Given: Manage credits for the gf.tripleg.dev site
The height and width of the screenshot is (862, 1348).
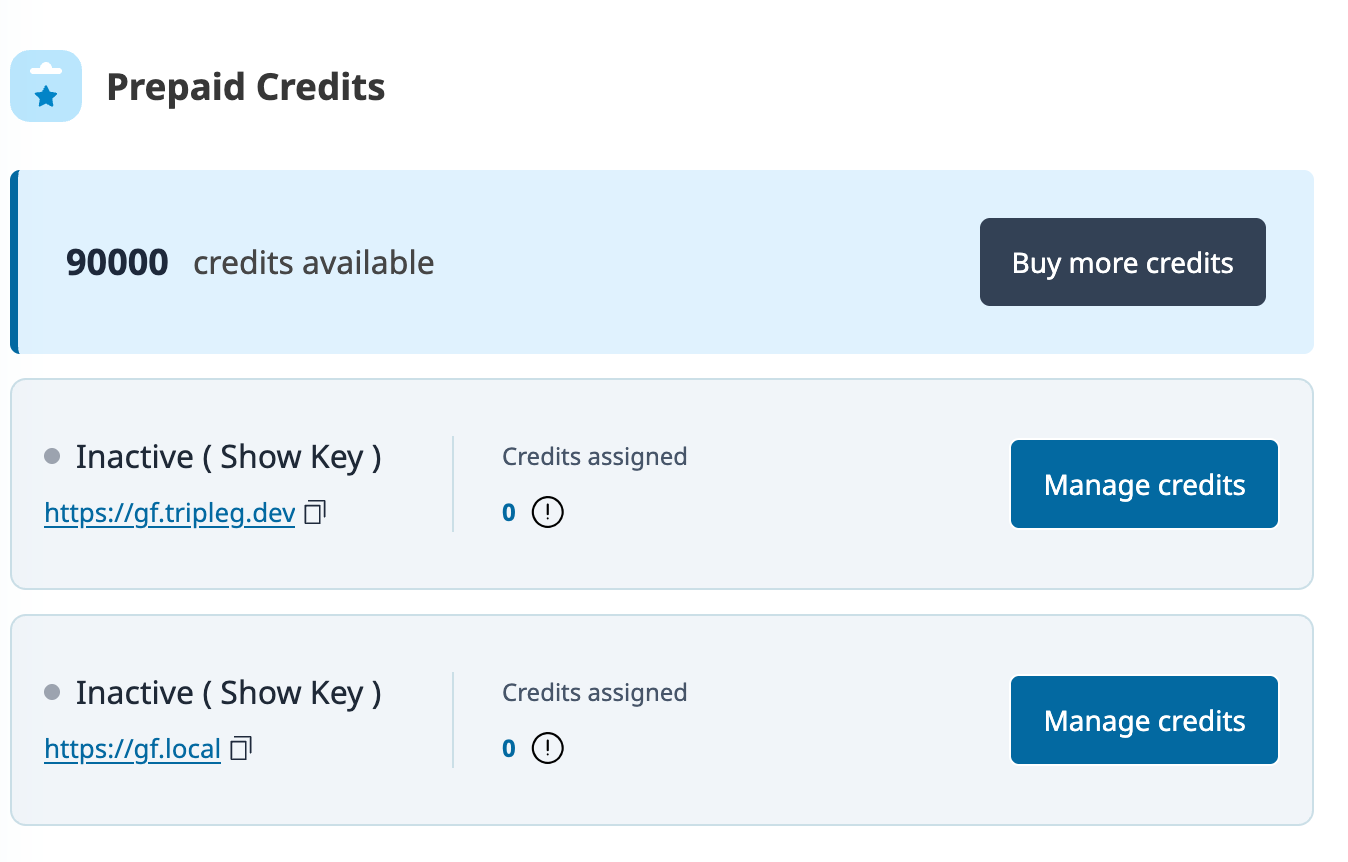Looking at the screenshot, I should 1144,484.
